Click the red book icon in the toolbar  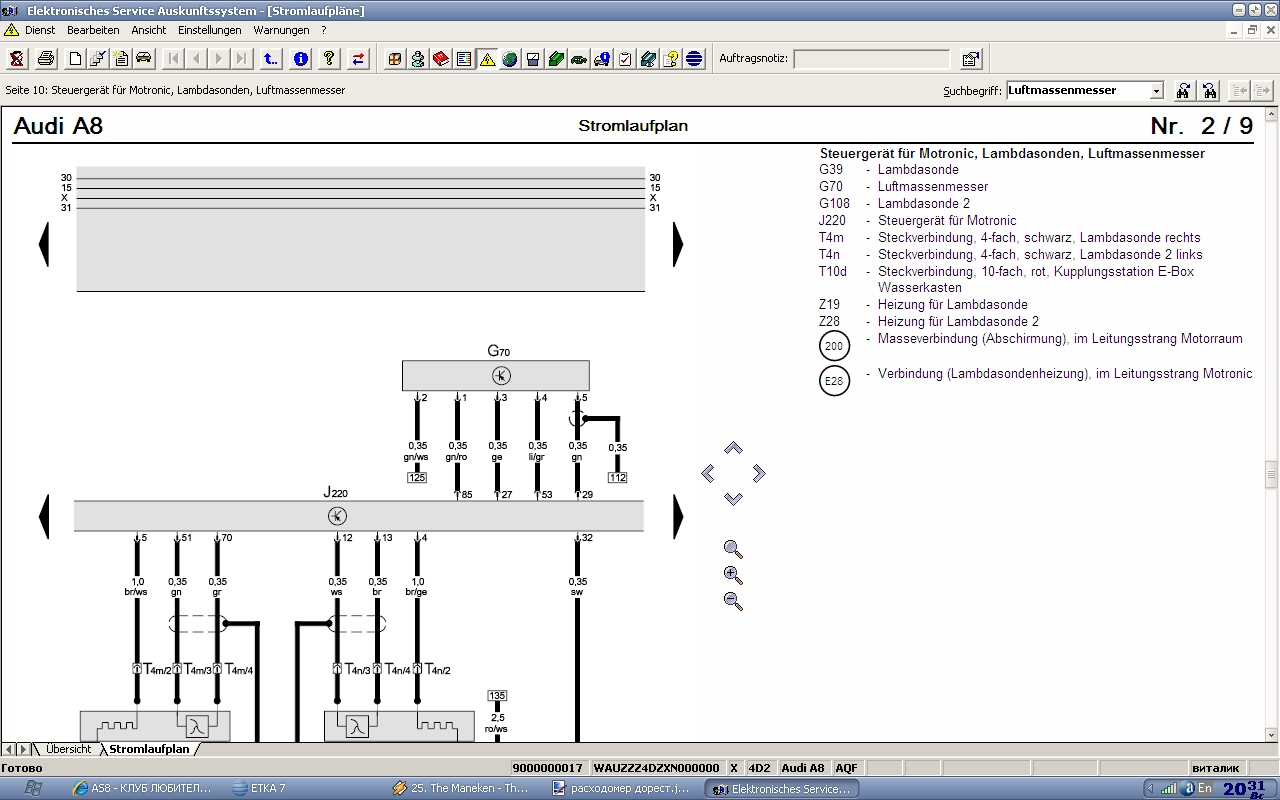pyautogui.click(x=441, y=59)
